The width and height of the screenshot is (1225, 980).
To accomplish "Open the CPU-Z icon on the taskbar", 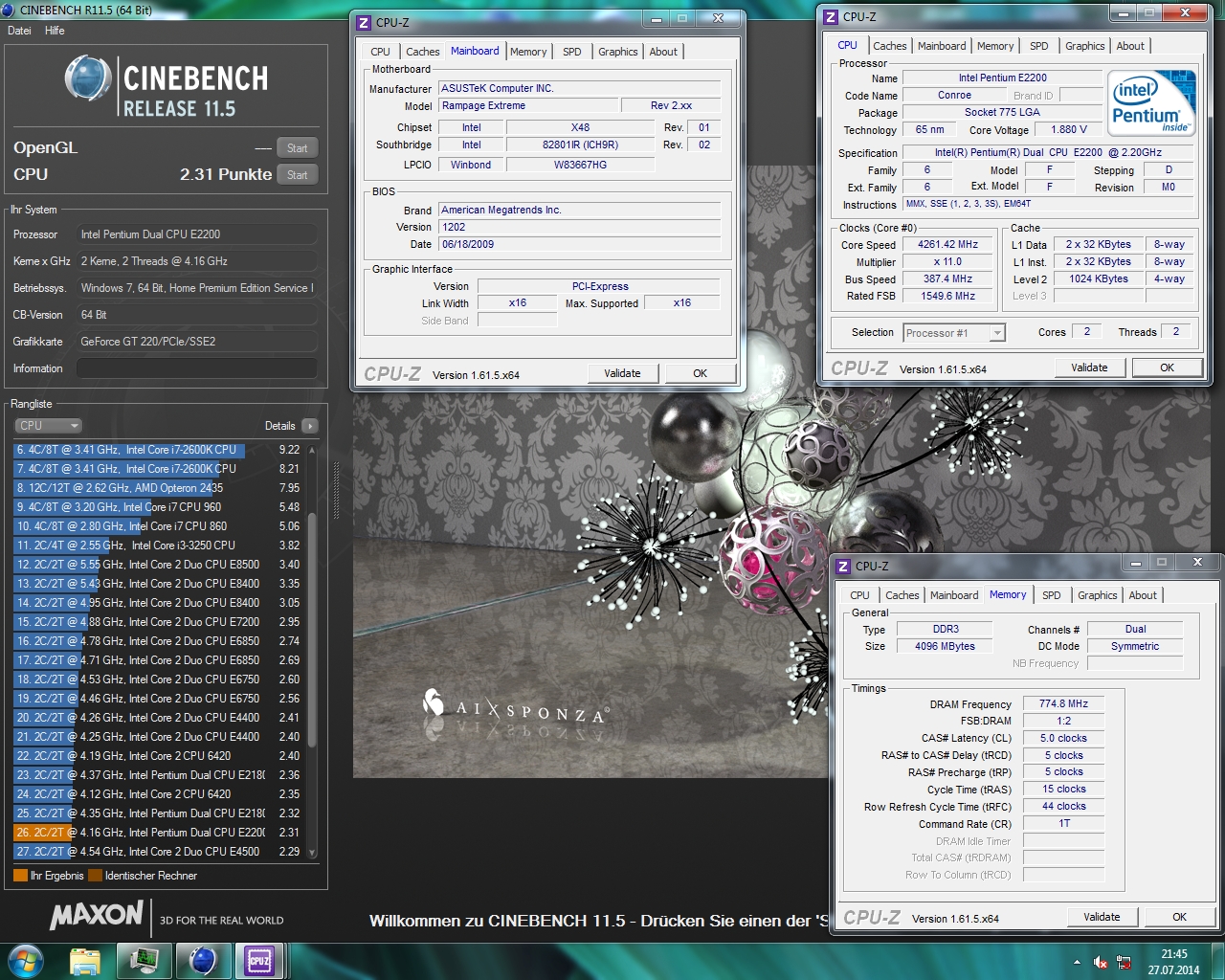I will [x=259, y=961].
